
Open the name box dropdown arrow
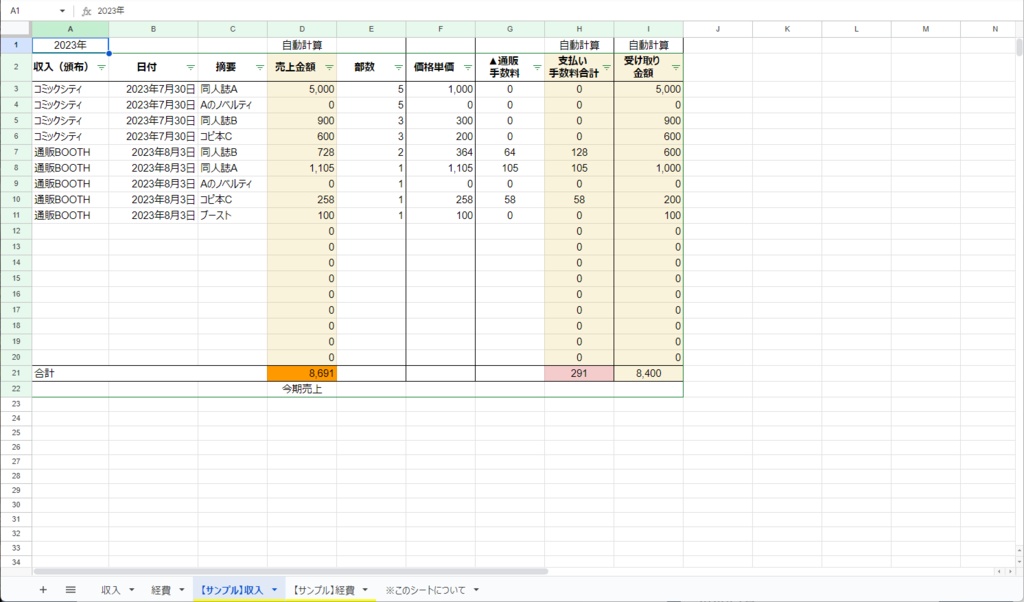point(62,11)
